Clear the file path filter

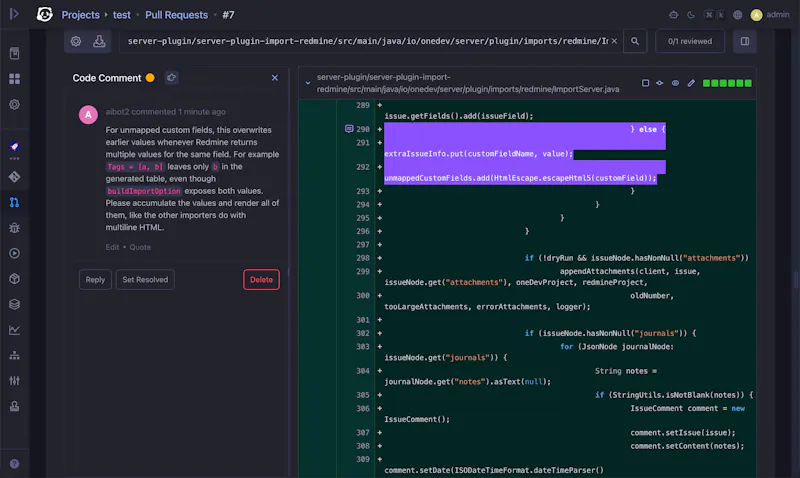click(x=614, y=41)
